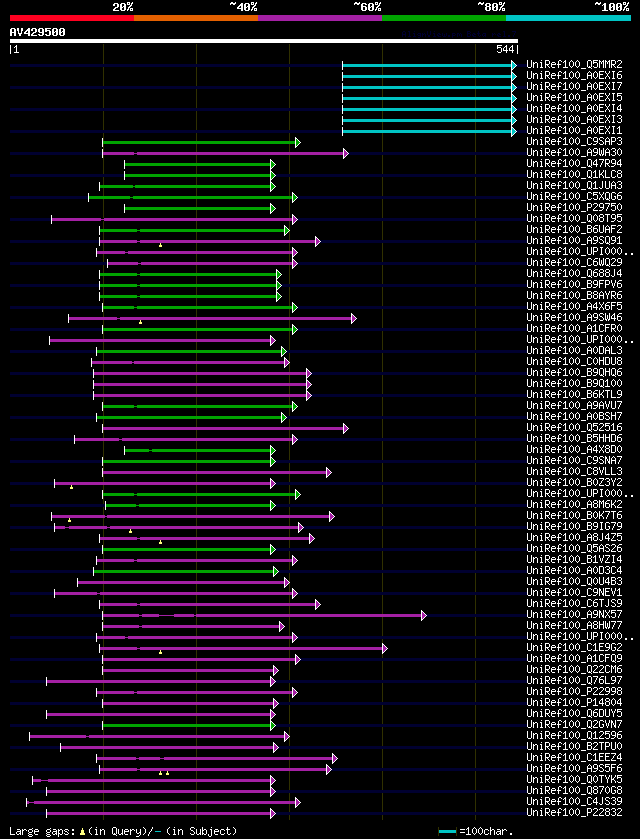This screenshot has height=839, width=640.
Task: Click the yellow gap marker under UniRef100_A9SQ91 row
Action: coord(160,245)
